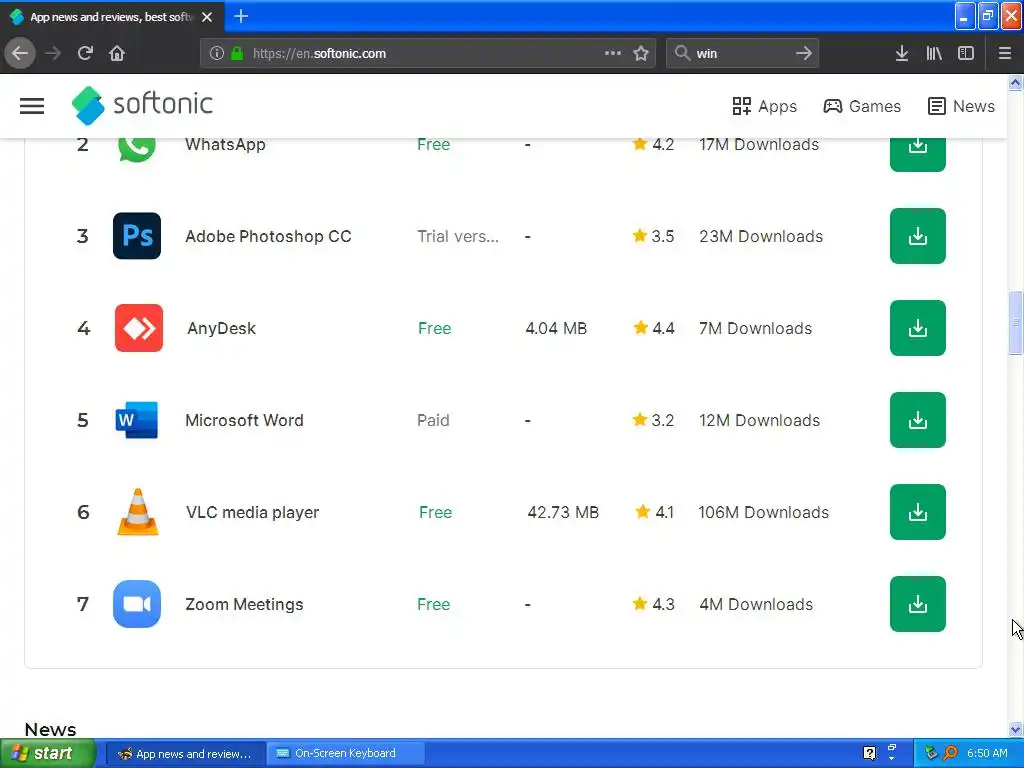Select the App news and reviews tab
1024x768 pixels.
pyautogui.click(x=112, y=17)
